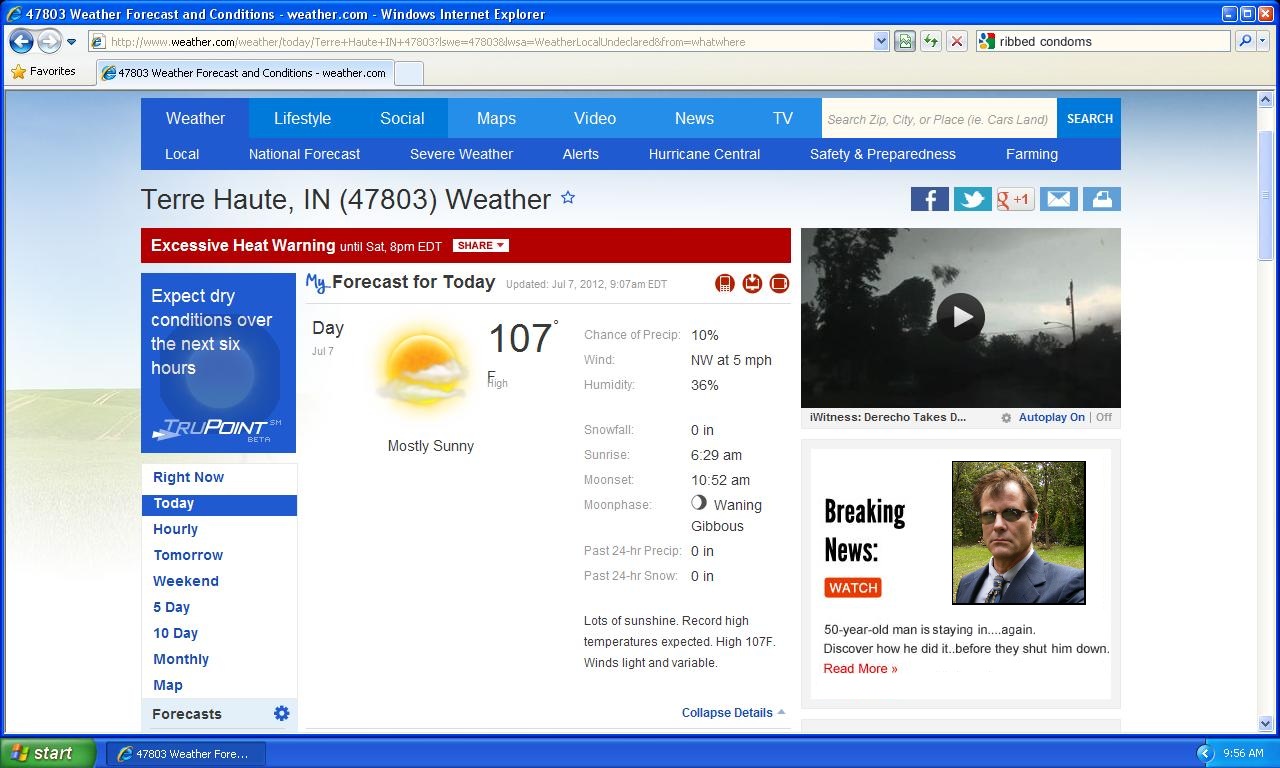The image size is (1280, 768).
Task: Open the Lifestyle navigation tab
Action: click(302, 118)
